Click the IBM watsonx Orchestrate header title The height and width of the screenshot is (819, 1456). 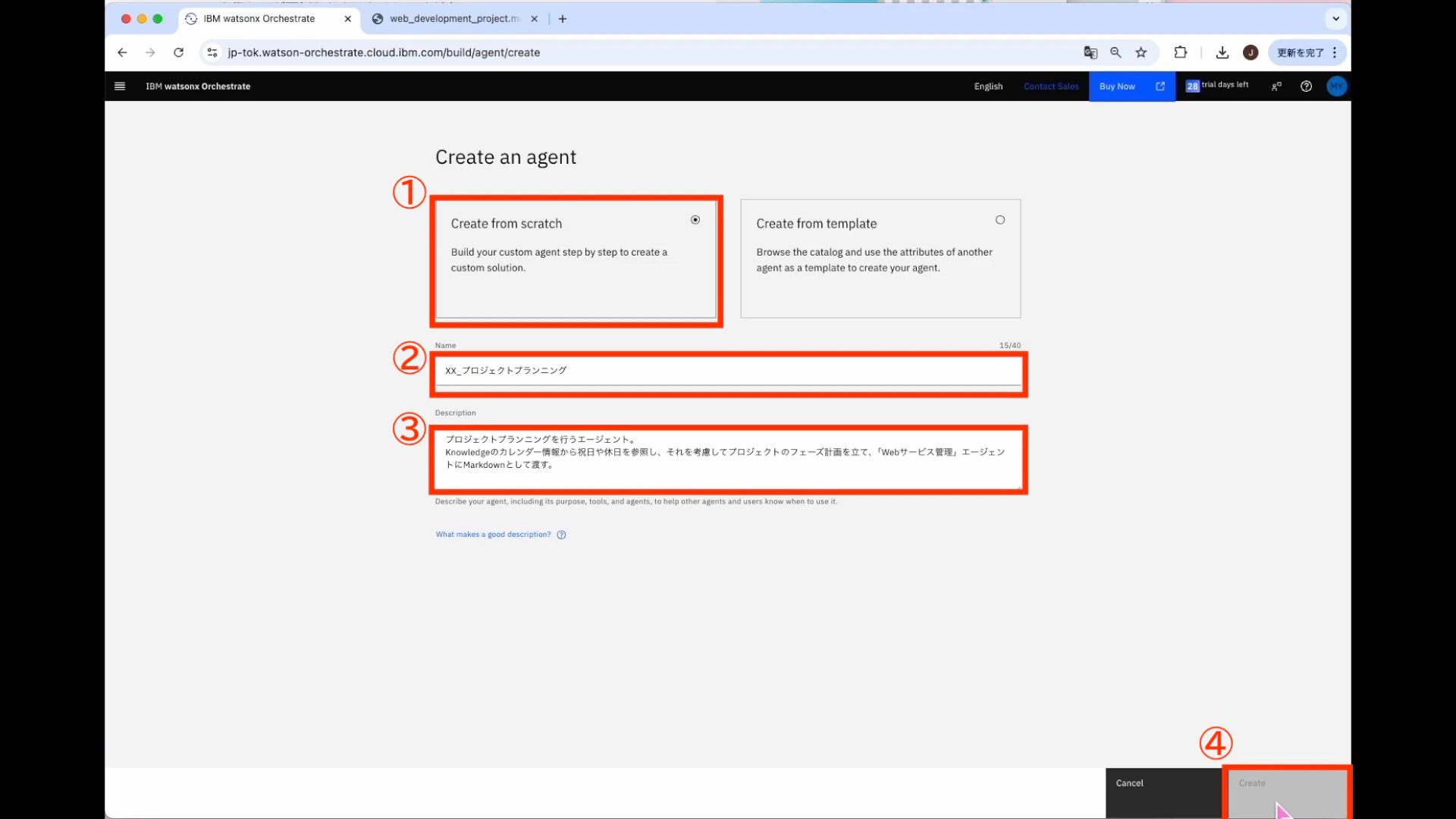[198, 86]
